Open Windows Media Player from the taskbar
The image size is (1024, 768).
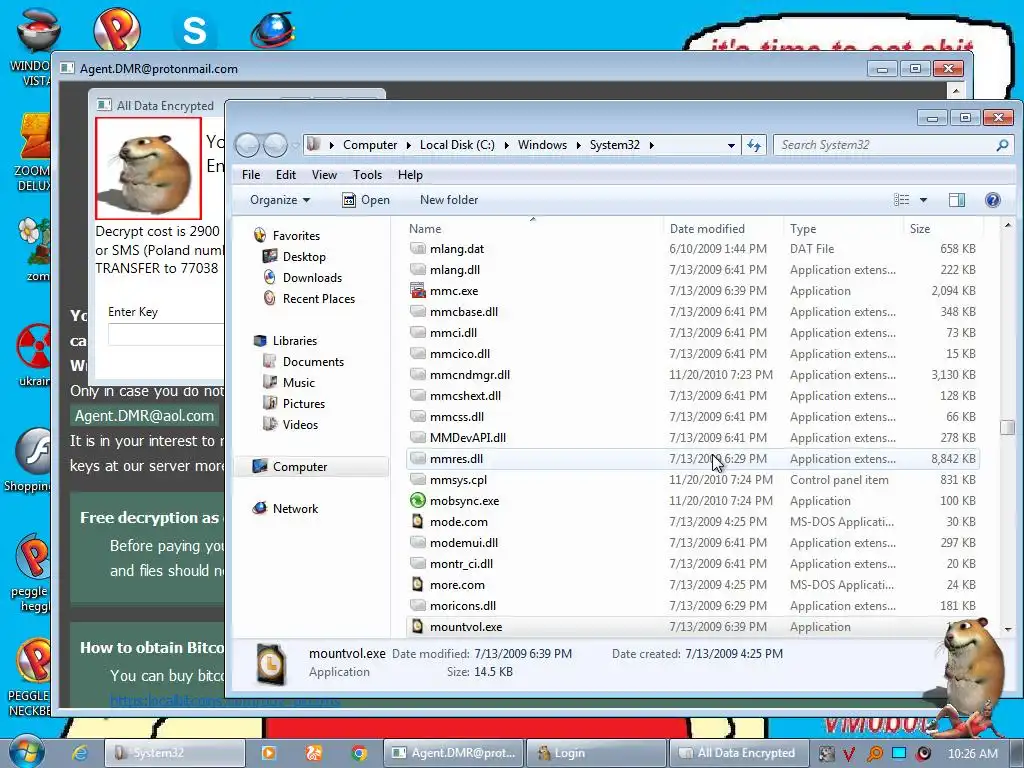268,753
